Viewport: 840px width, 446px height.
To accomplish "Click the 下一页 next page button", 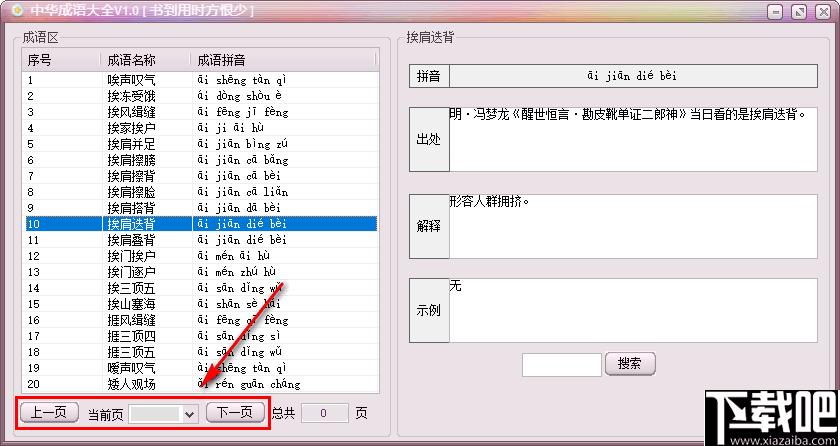I will click(x=235, y=412).
